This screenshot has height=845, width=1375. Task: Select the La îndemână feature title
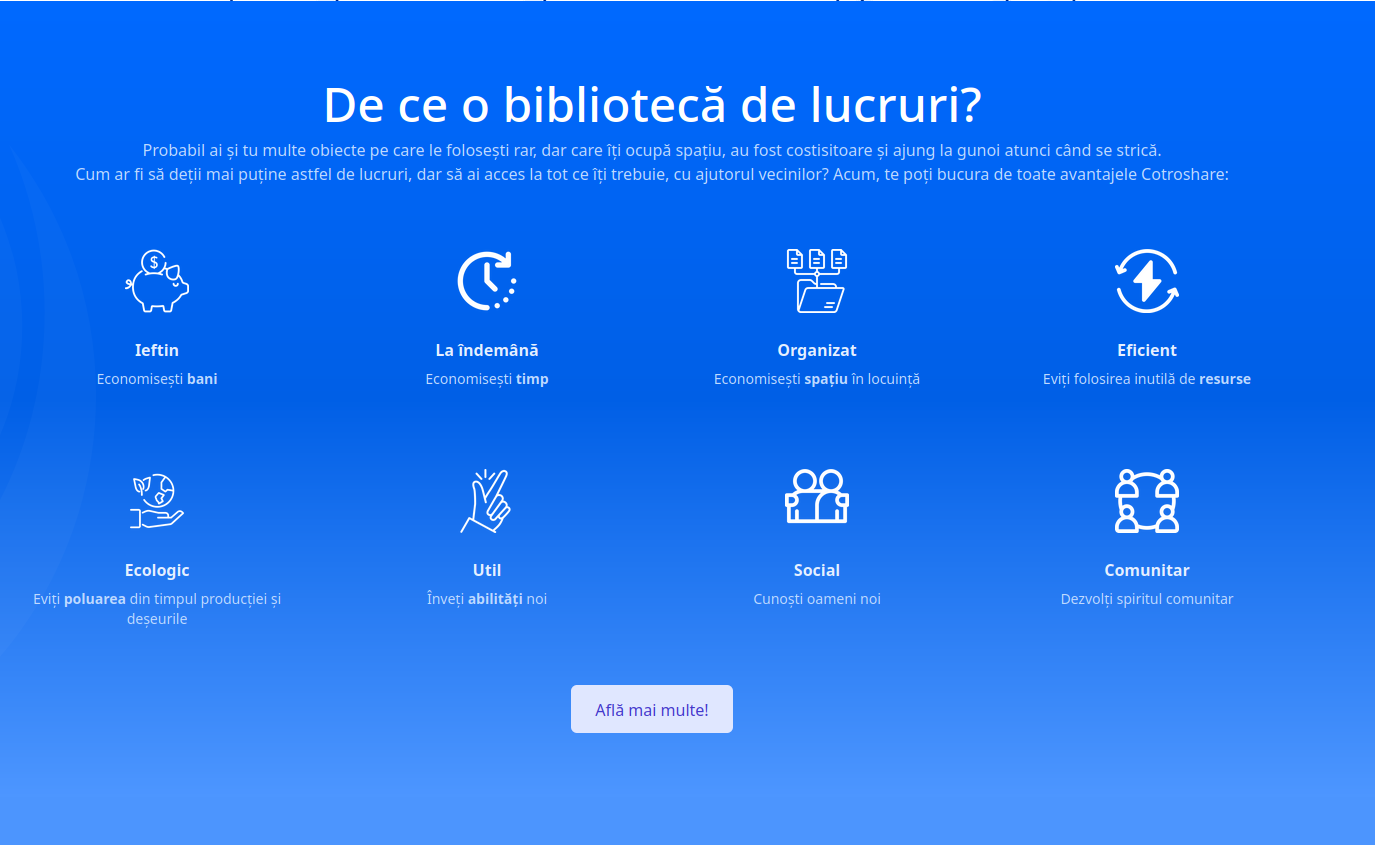tap(487, 350)
